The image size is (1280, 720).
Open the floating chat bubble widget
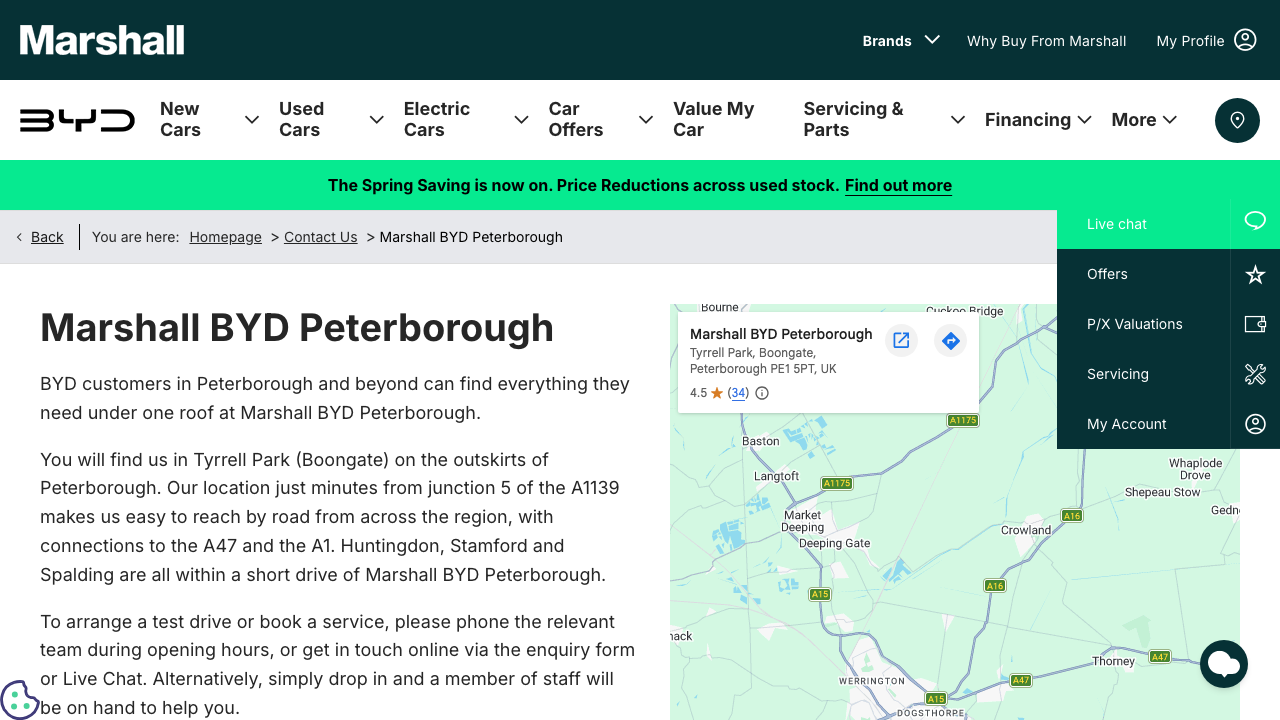coord(1224,664)
